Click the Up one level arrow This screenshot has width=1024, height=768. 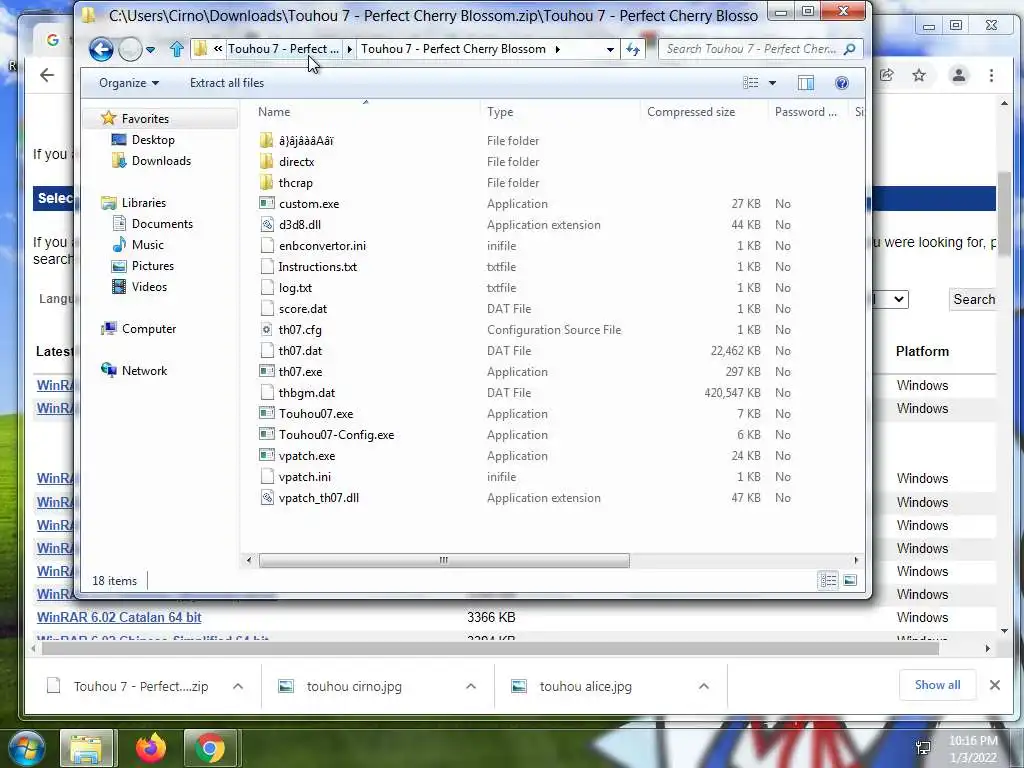(x=176, y=49)
